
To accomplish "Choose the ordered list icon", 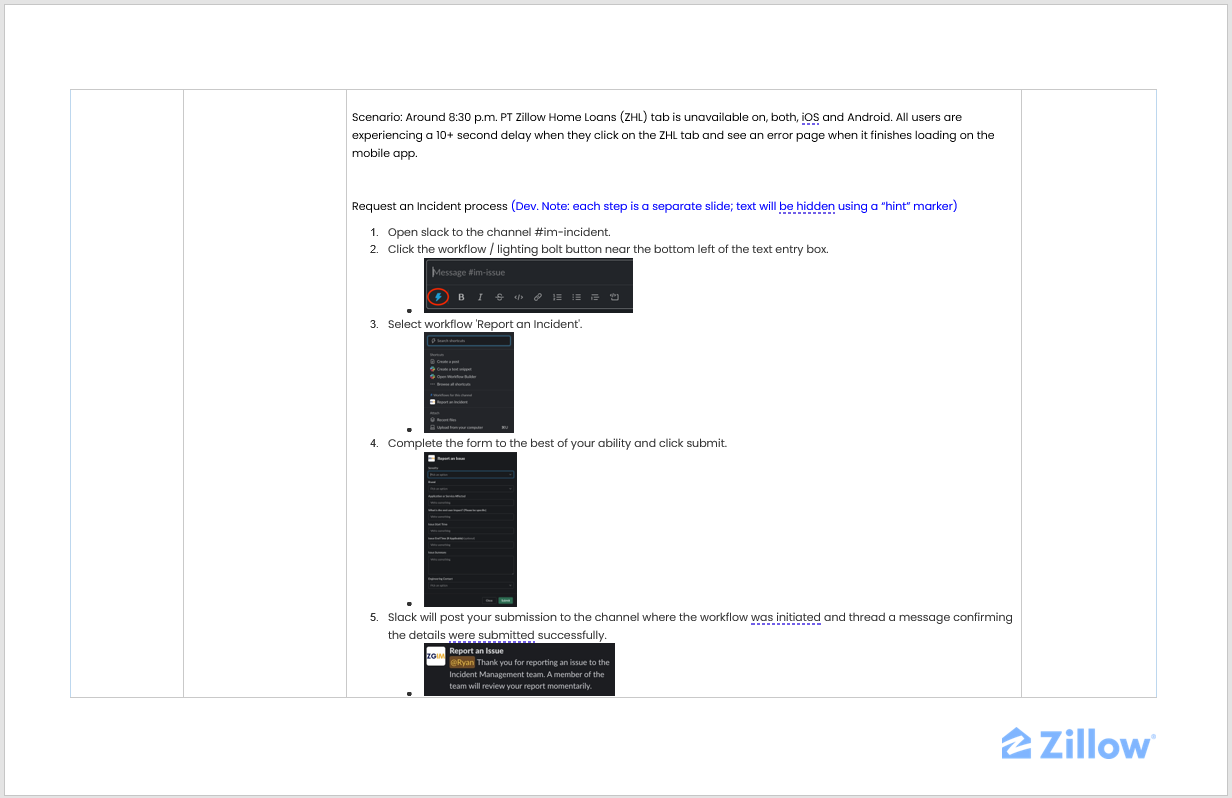I will [557, 297].
